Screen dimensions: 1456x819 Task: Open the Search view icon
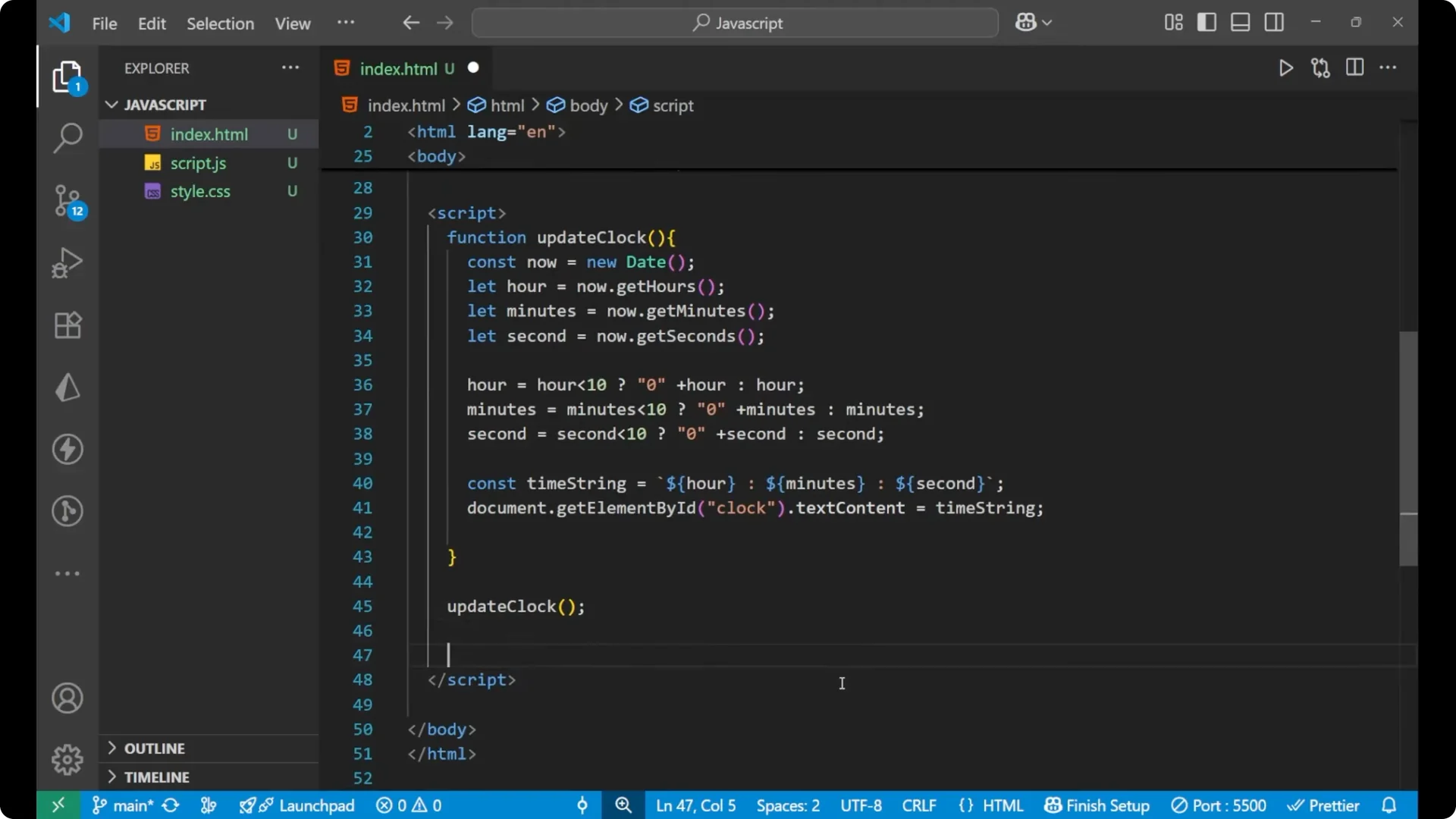tap(67, 139)
